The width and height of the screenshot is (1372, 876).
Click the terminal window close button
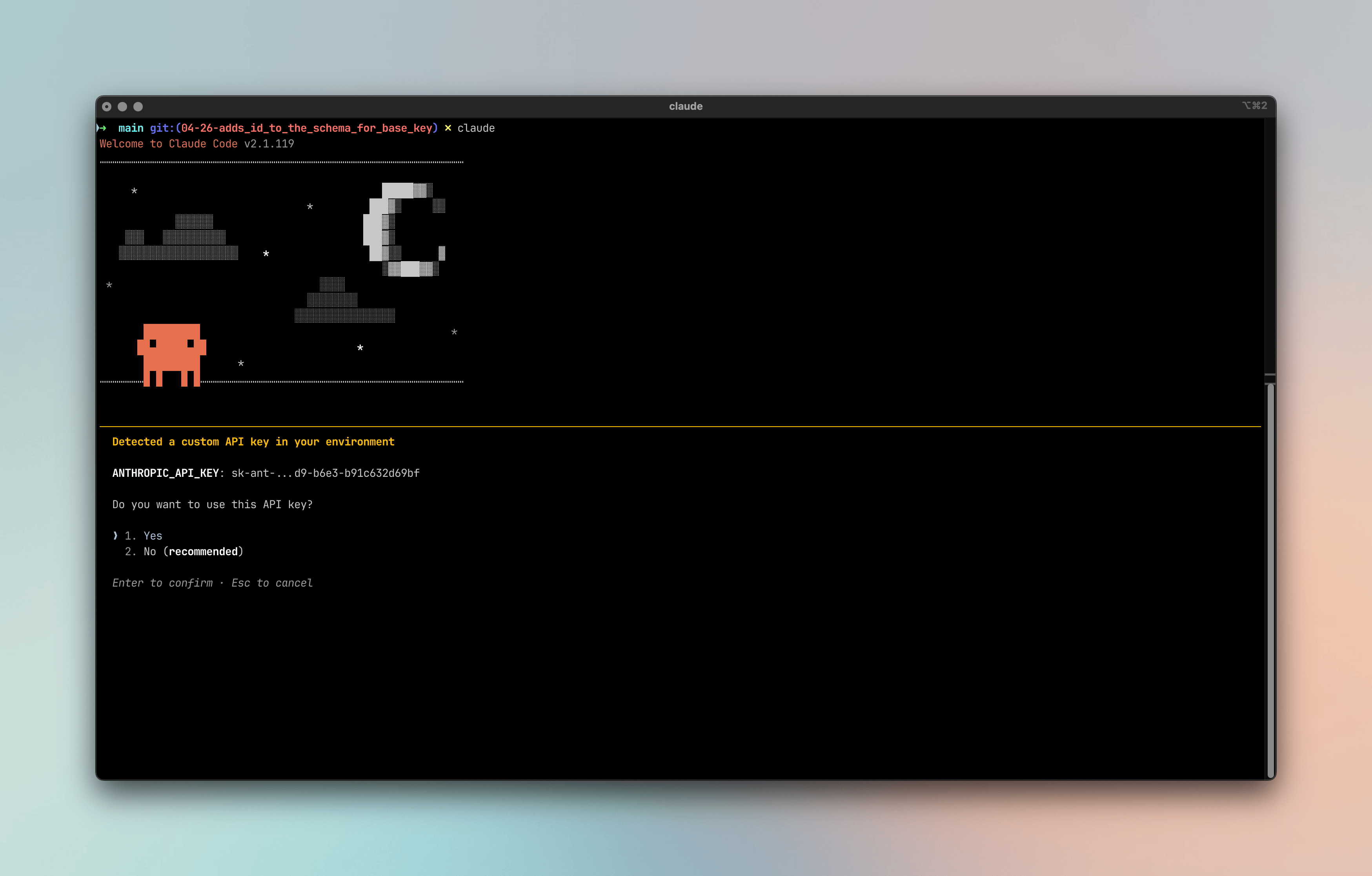coord(107,107)
